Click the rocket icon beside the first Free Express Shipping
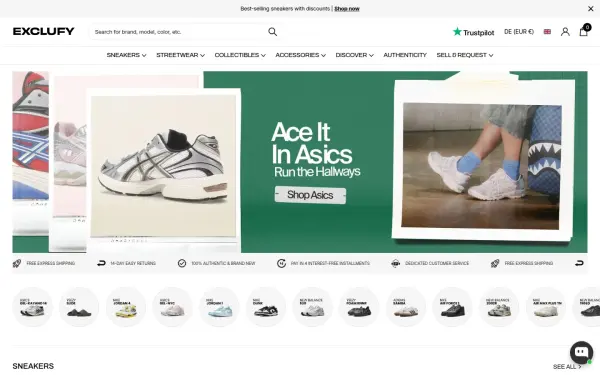The height and width of the screenshot is (375, 600). pos(17,263)
